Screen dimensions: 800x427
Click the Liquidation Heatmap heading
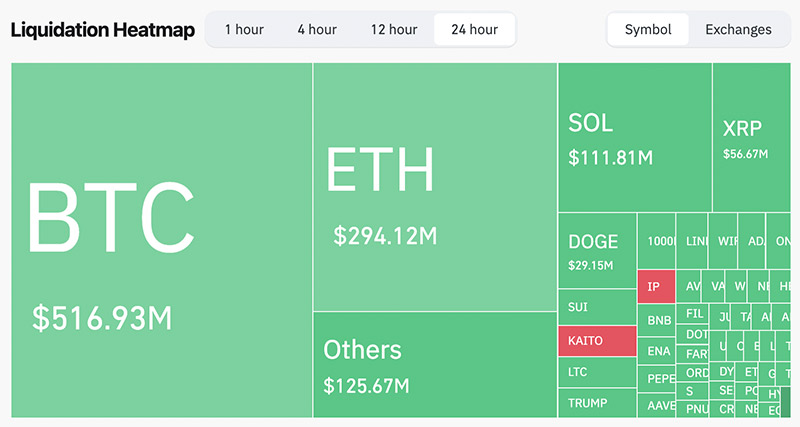[103, 30]
